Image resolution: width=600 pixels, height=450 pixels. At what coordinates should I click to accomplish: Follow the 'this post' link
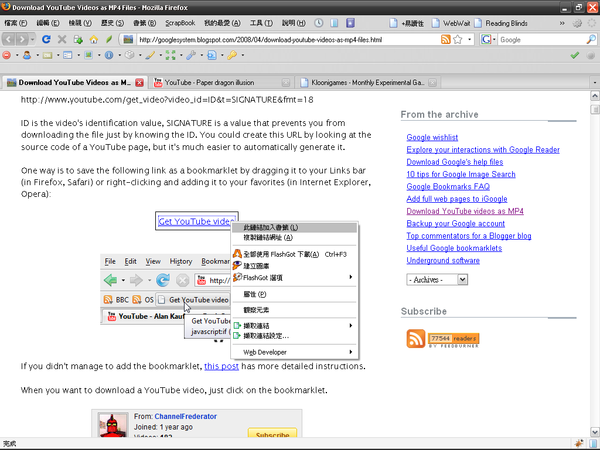pyautogui.click(x=221, y=366)
